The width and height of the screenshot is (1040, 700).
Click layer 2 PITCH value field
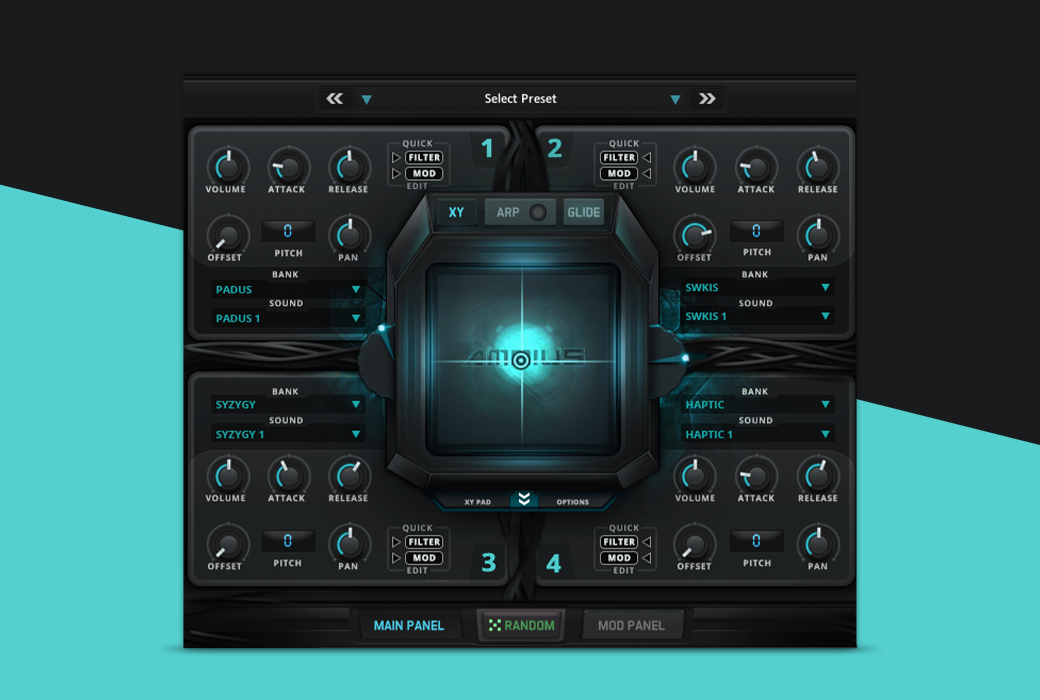point(757,231)
